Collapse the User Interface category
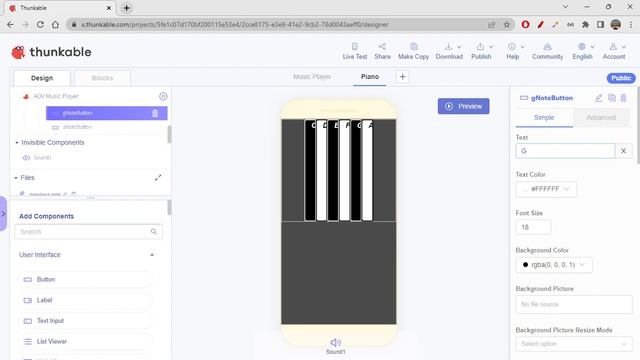The image size is (640, 360). click(152, 255)
